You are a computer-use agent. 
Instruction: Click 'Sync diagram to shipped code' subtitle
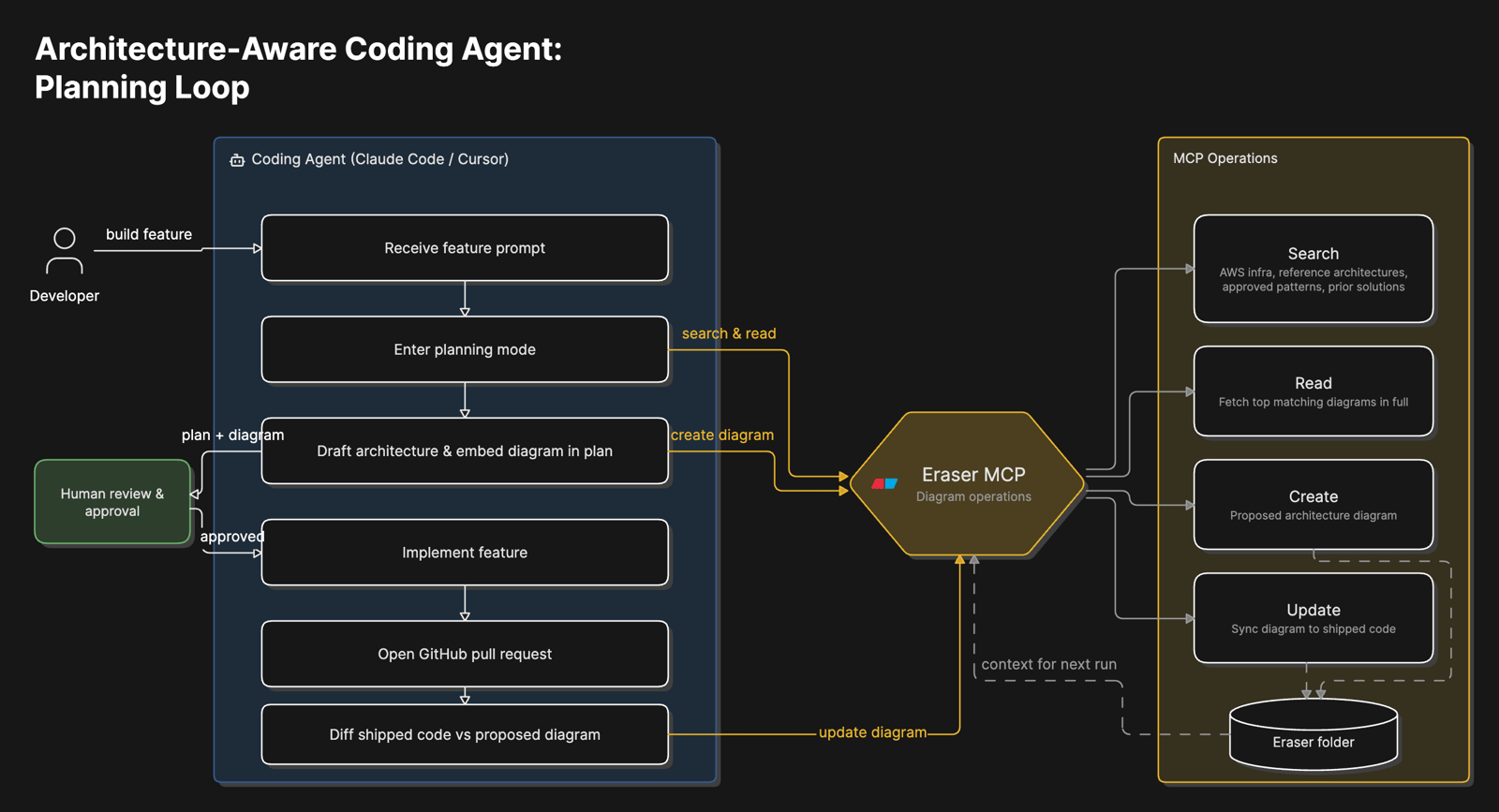pos(1313,628)
